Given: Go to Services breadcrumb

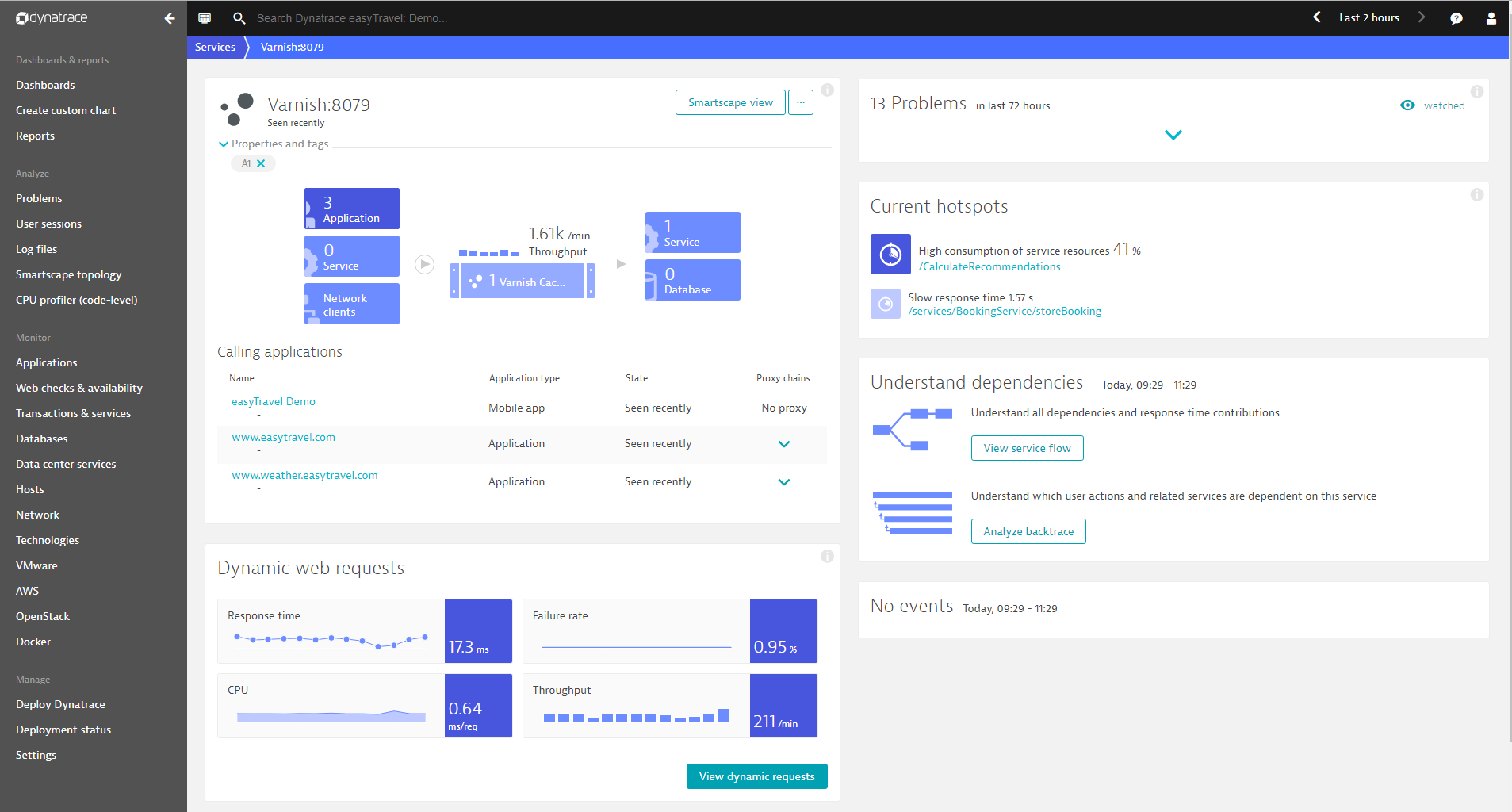Looking at the screenshot, I should click(x=215, y=47).
